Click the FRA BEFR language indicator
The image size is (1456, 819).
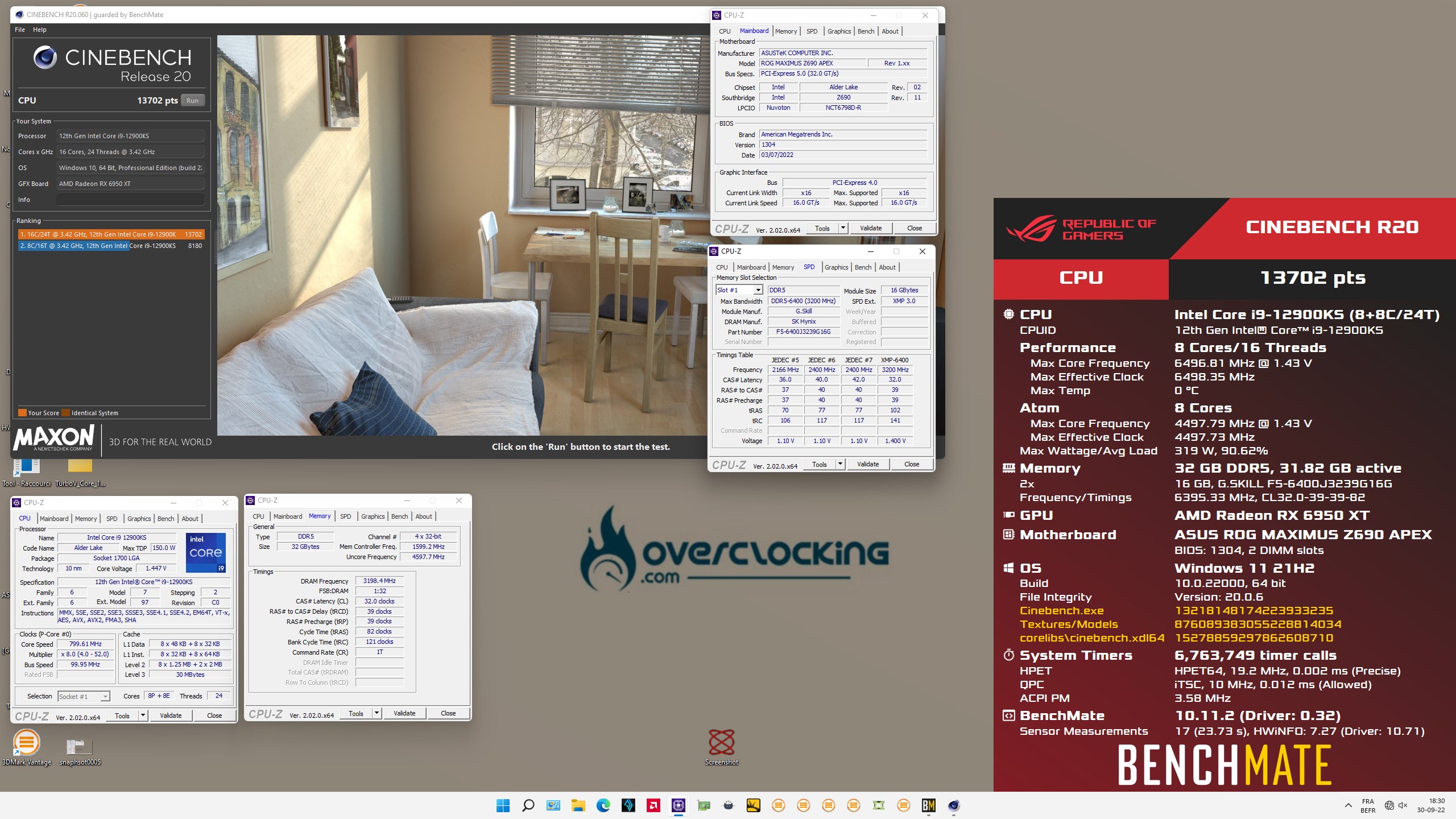[1368, 805]
